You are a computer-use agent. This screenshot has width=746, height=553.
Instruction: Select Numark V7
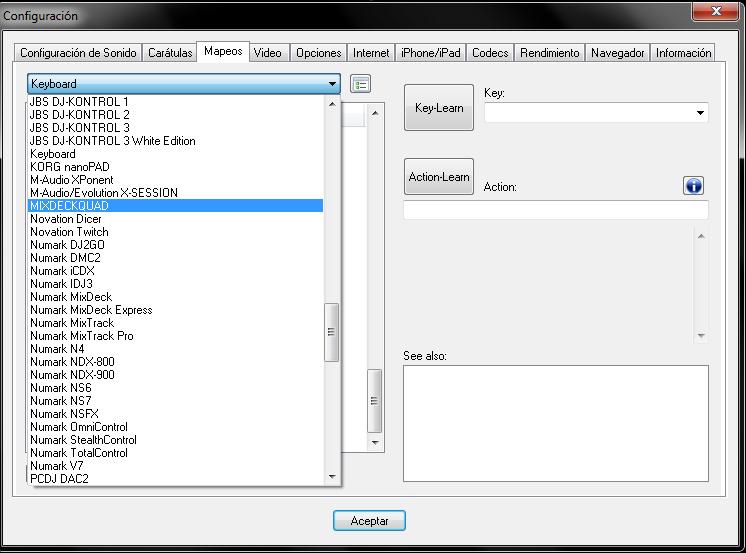pos(176,466)
